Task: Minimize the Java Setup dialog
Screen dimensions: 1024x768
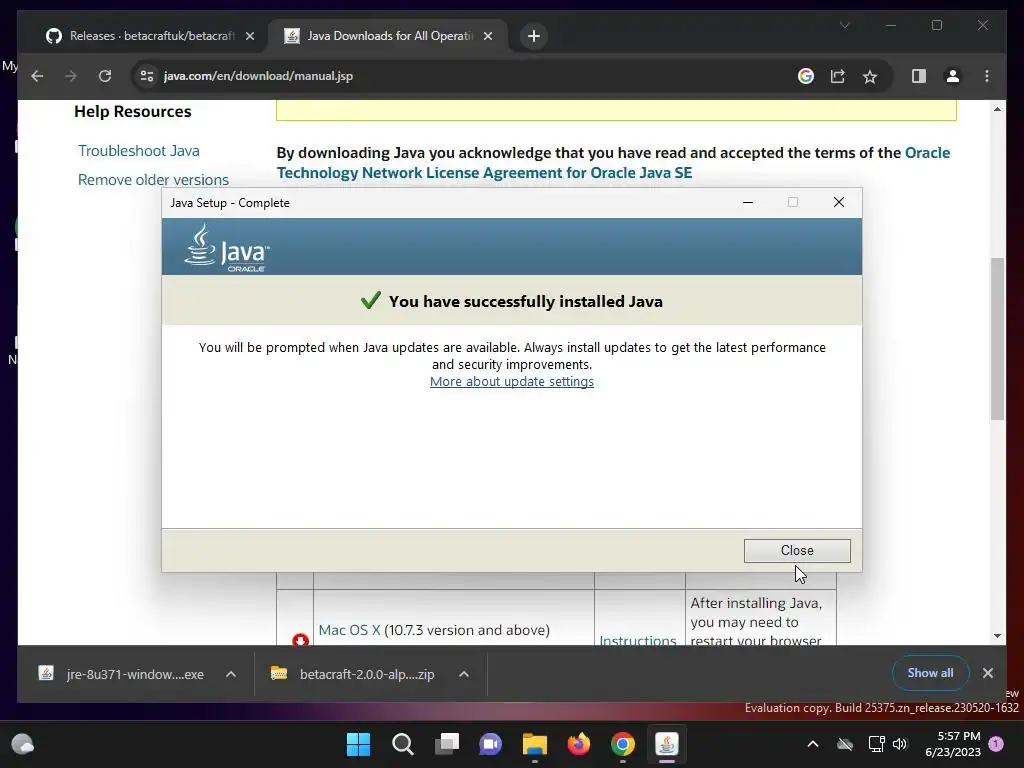Action: tap(748, 202)
